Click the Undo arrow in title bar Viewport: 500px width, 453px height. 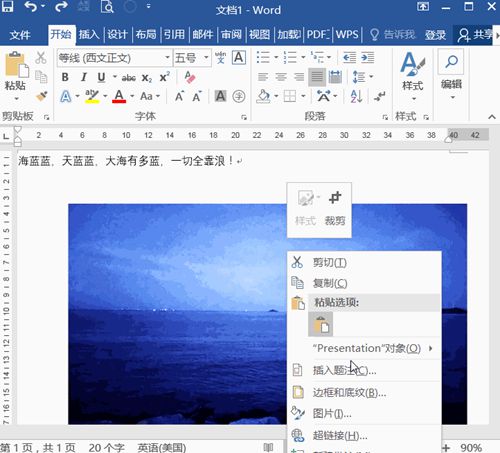click(30, 7)
